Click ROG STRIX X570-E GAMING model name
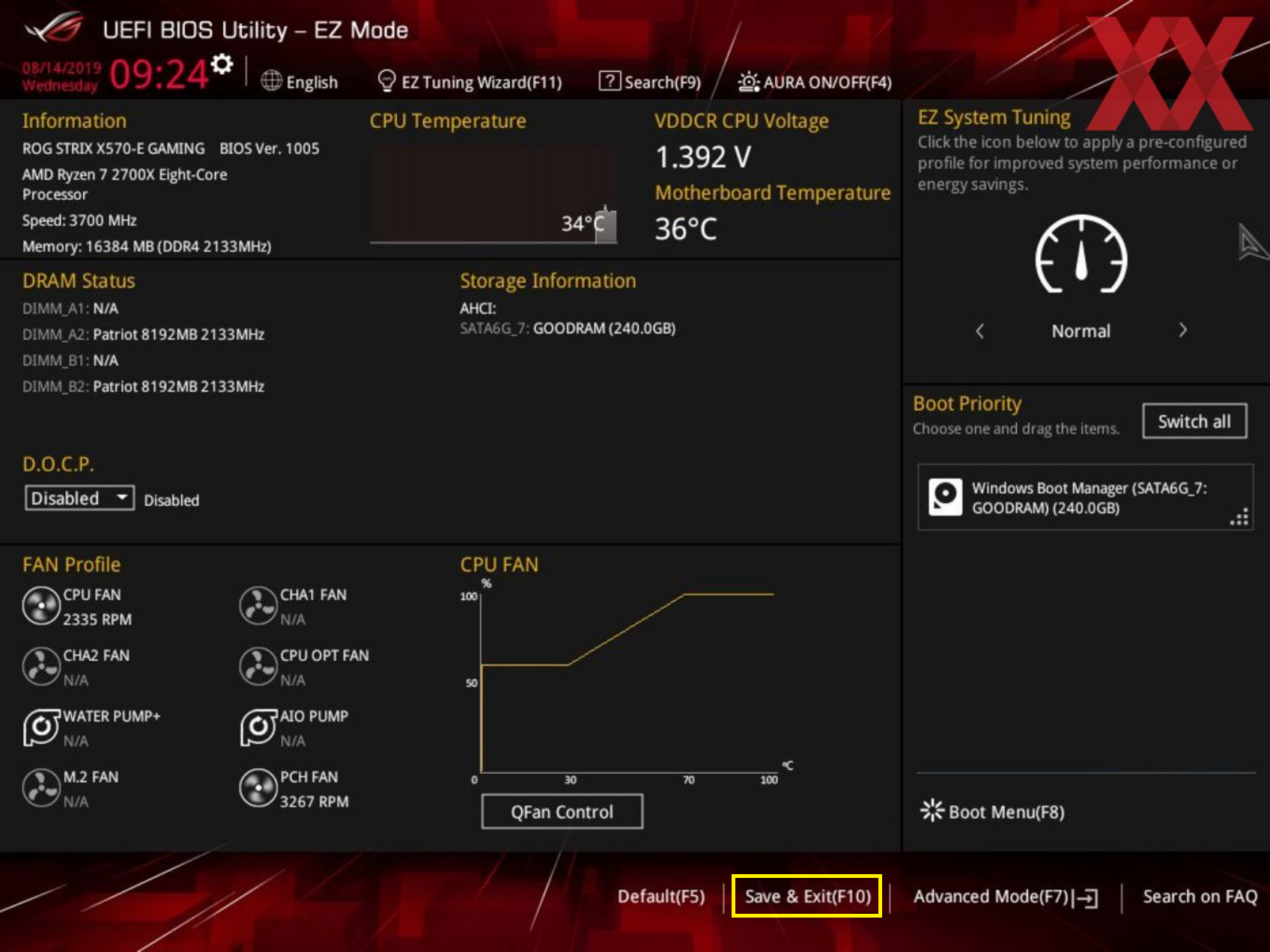Screen dimensions: 1270x952 (113, 148)
